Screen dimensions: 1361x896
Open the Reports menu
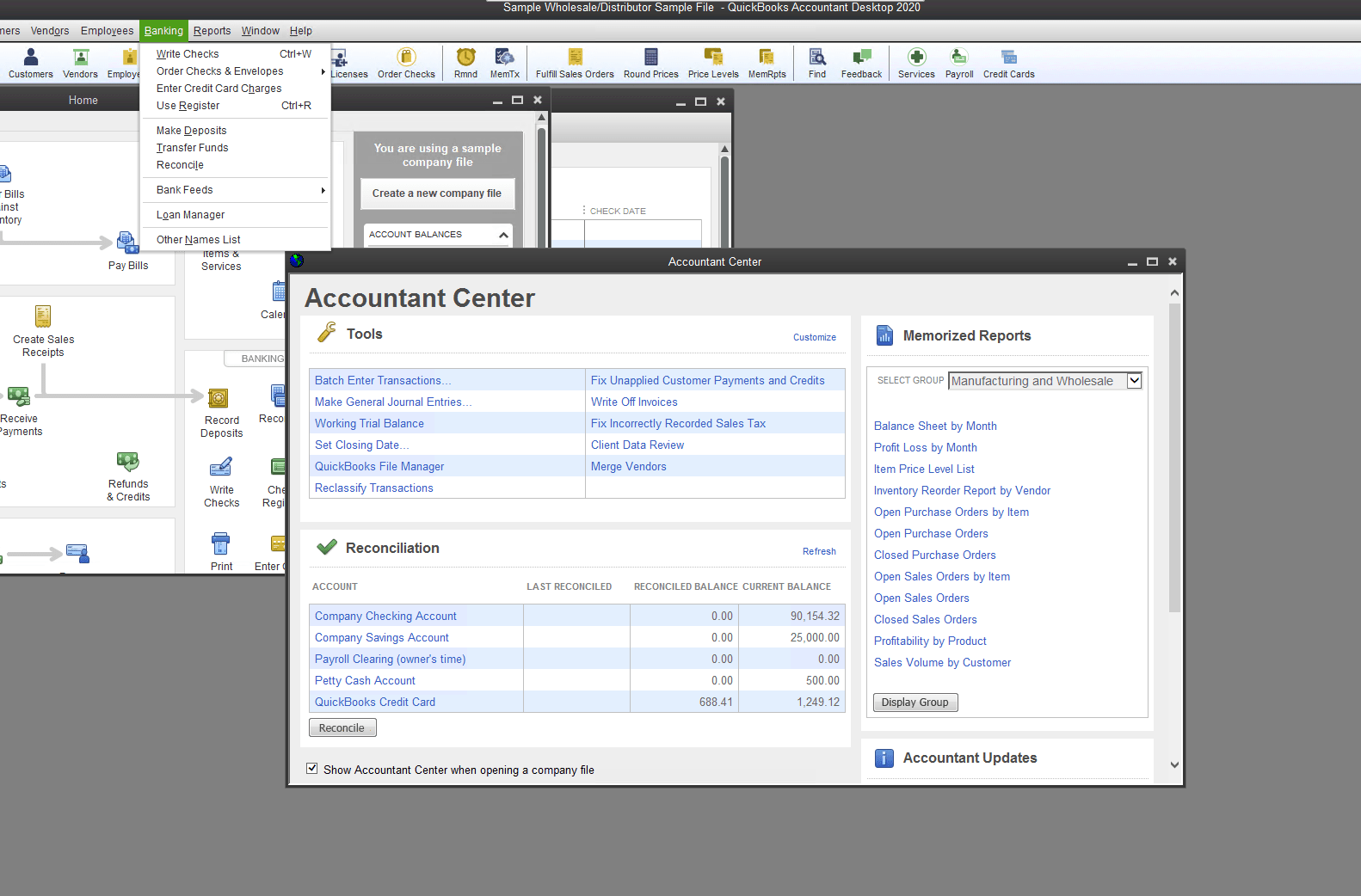pyautogui.click(x=212, y=31)
